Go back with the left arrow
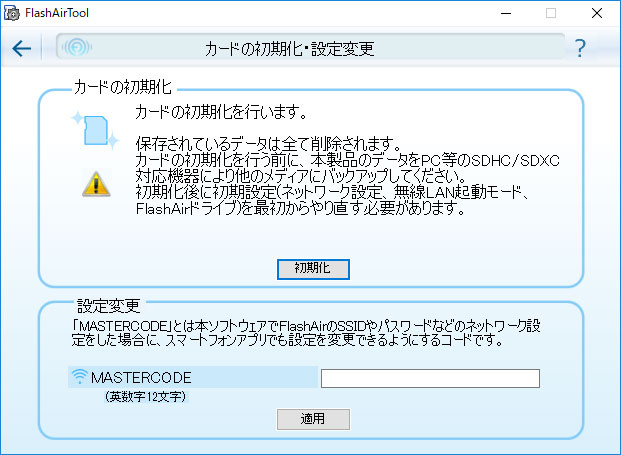The height and width of the screenshot is (455, 621). [x=21, y=49]
